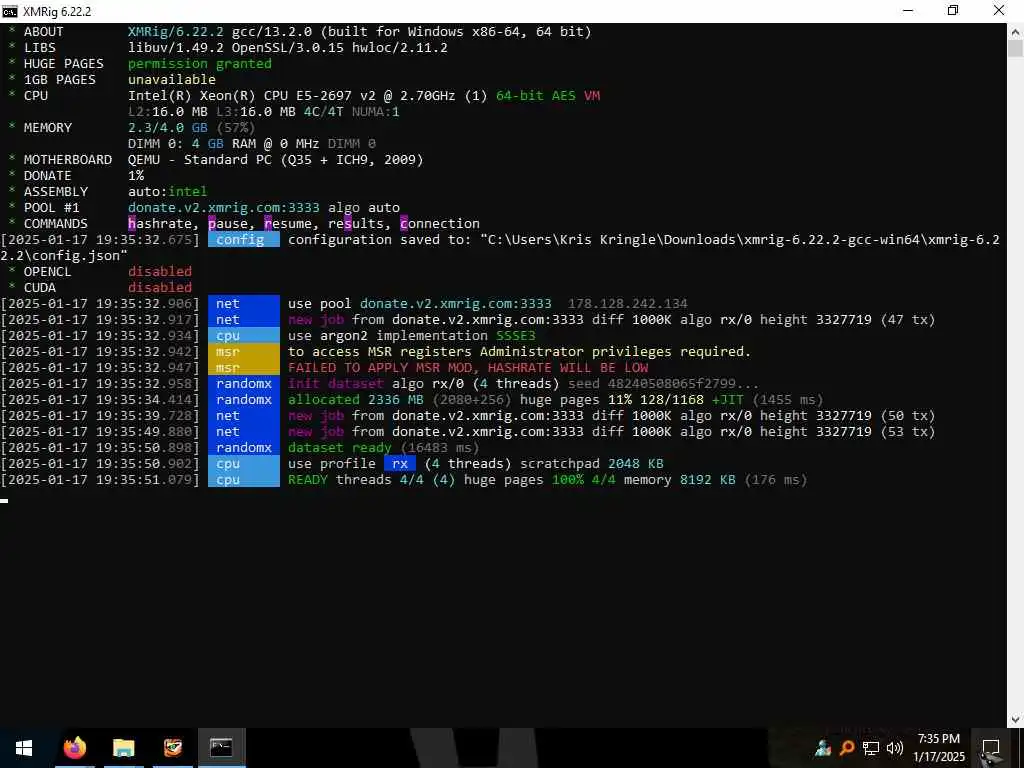This screenshot has height=768, width=1024.
Task: Click the scrollbar down arrow
Action: point(1016,720)
